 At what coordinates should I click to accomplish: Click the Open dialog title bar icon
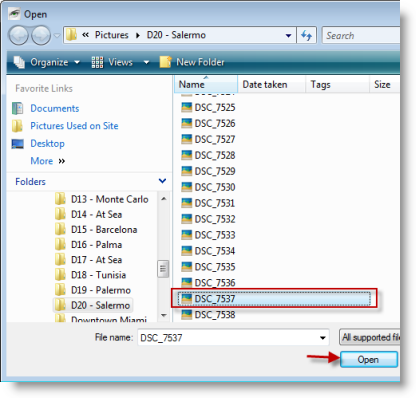[x=14, y=14]
